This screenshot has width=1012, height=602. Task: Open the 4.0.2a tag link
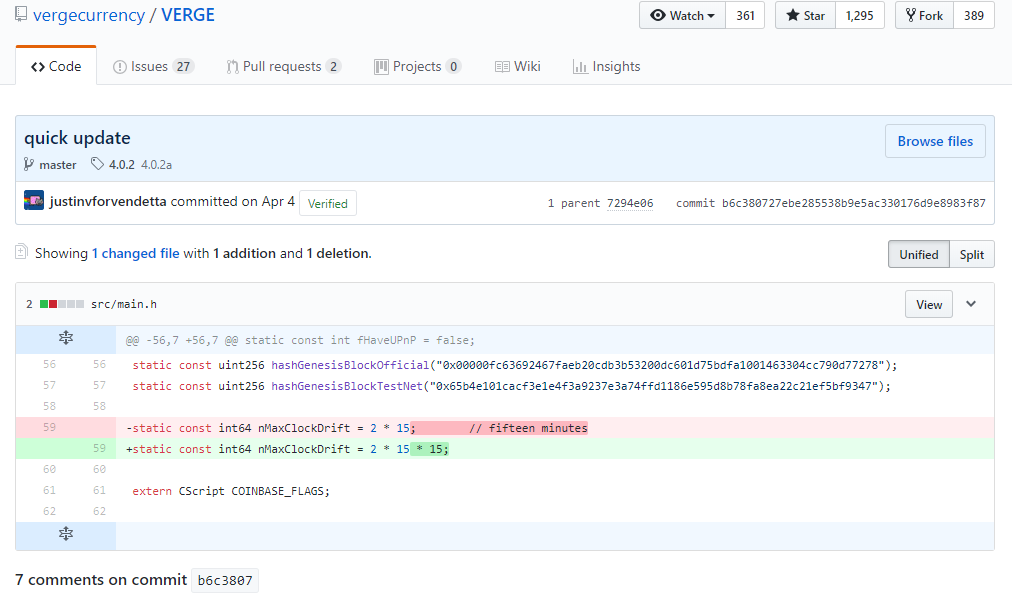click(x=157, y=165)
